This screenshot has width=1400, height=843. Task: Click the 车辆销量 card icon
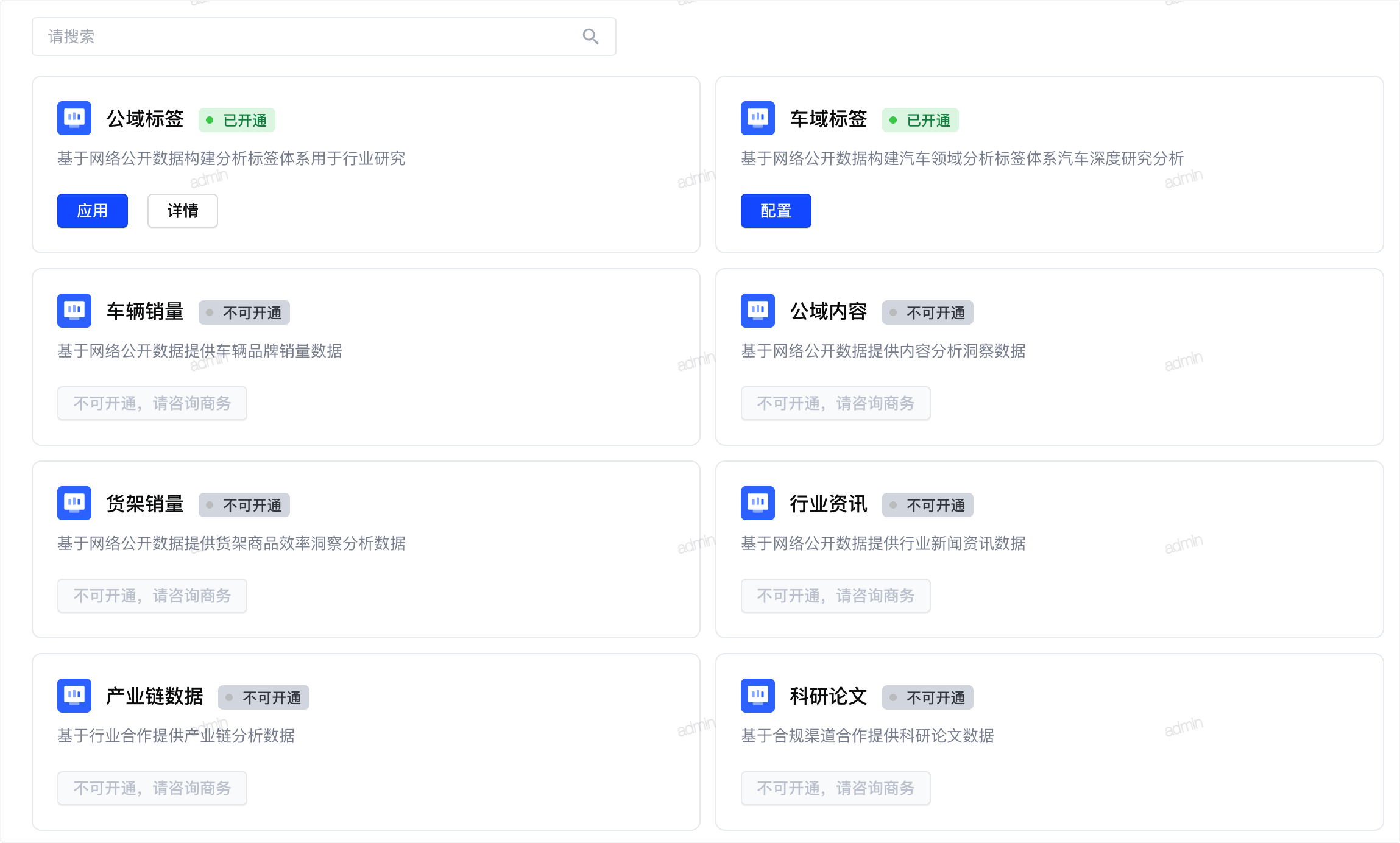[74, 311]
